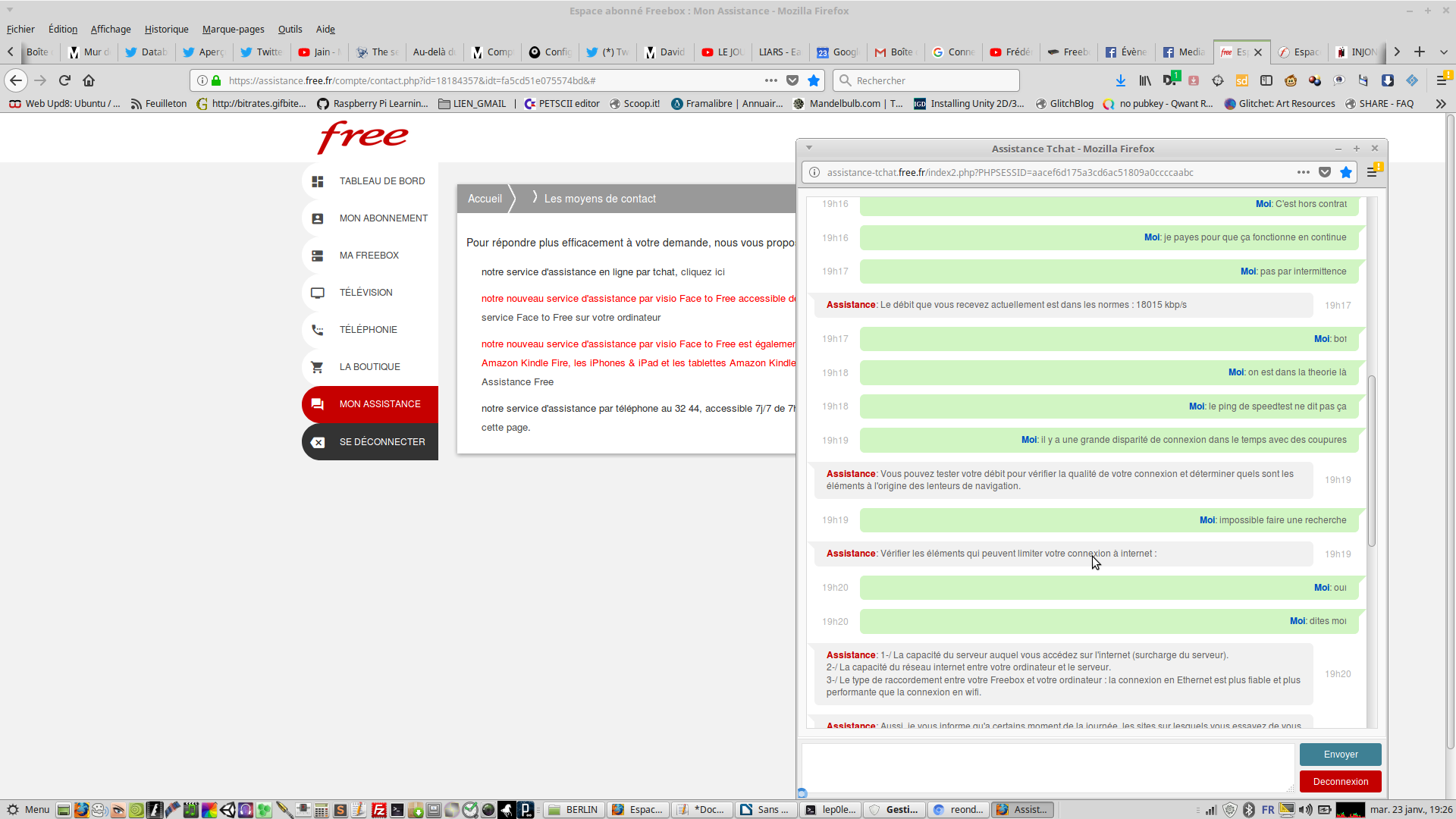Click the Télévision monitor icon

[318, 293]
